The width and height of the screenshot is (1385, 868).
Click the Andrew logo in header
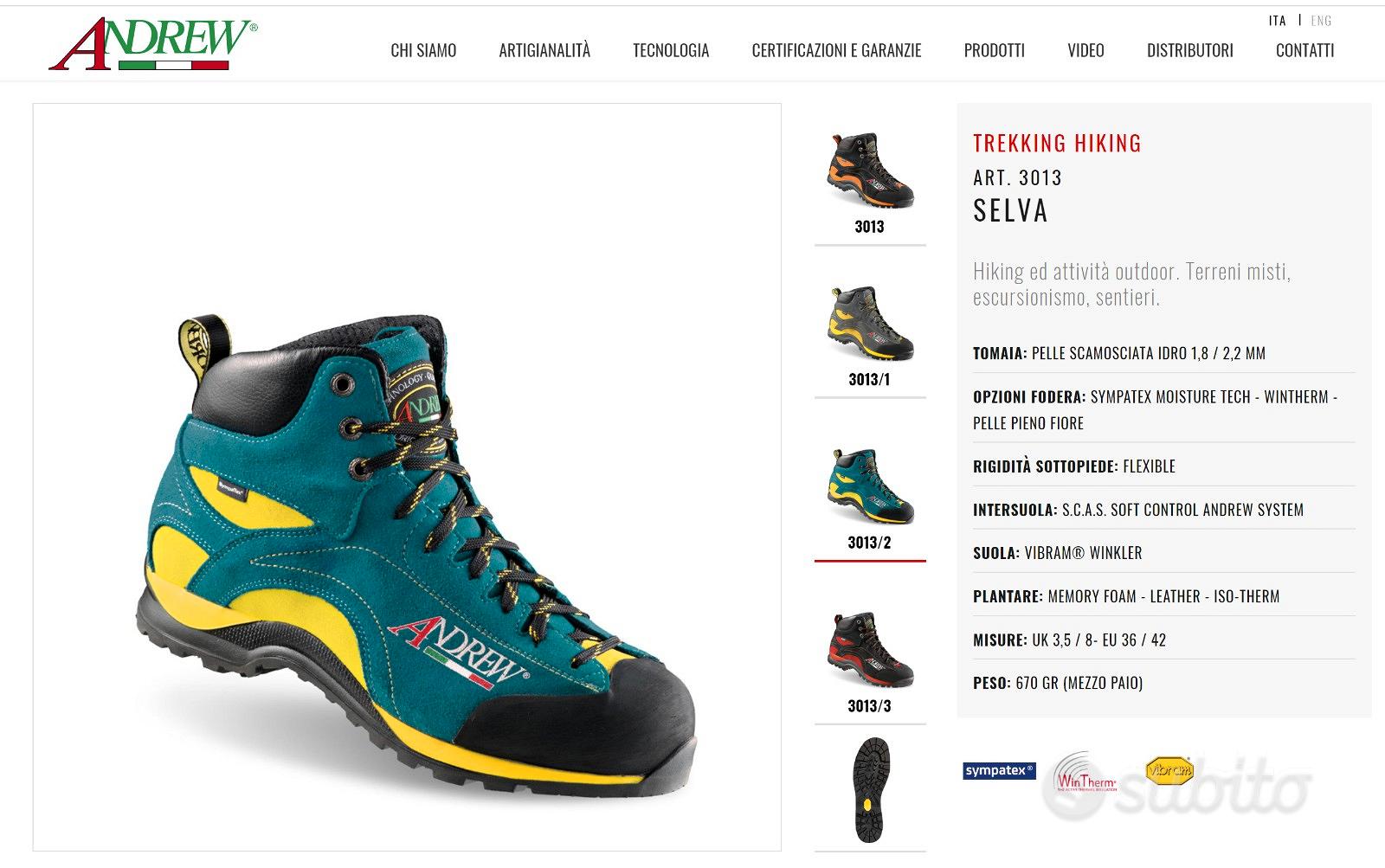click(153, 44)
